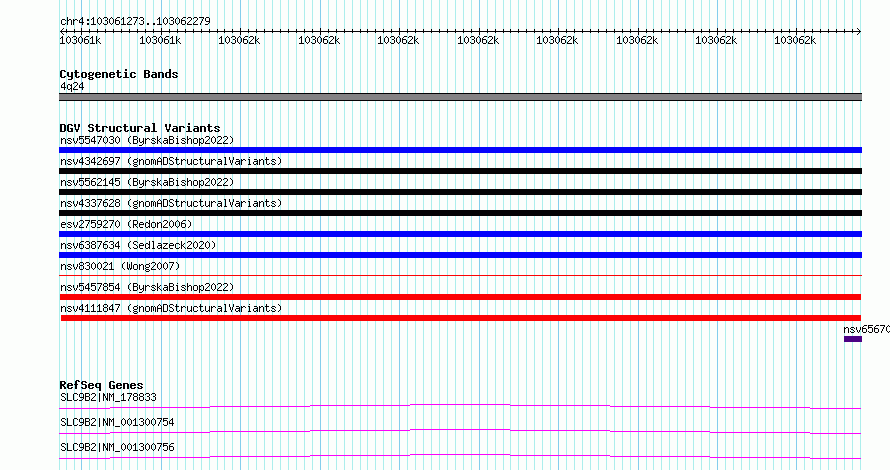Select the DGV Structural Variants track heading

click(x=140, y=128)
